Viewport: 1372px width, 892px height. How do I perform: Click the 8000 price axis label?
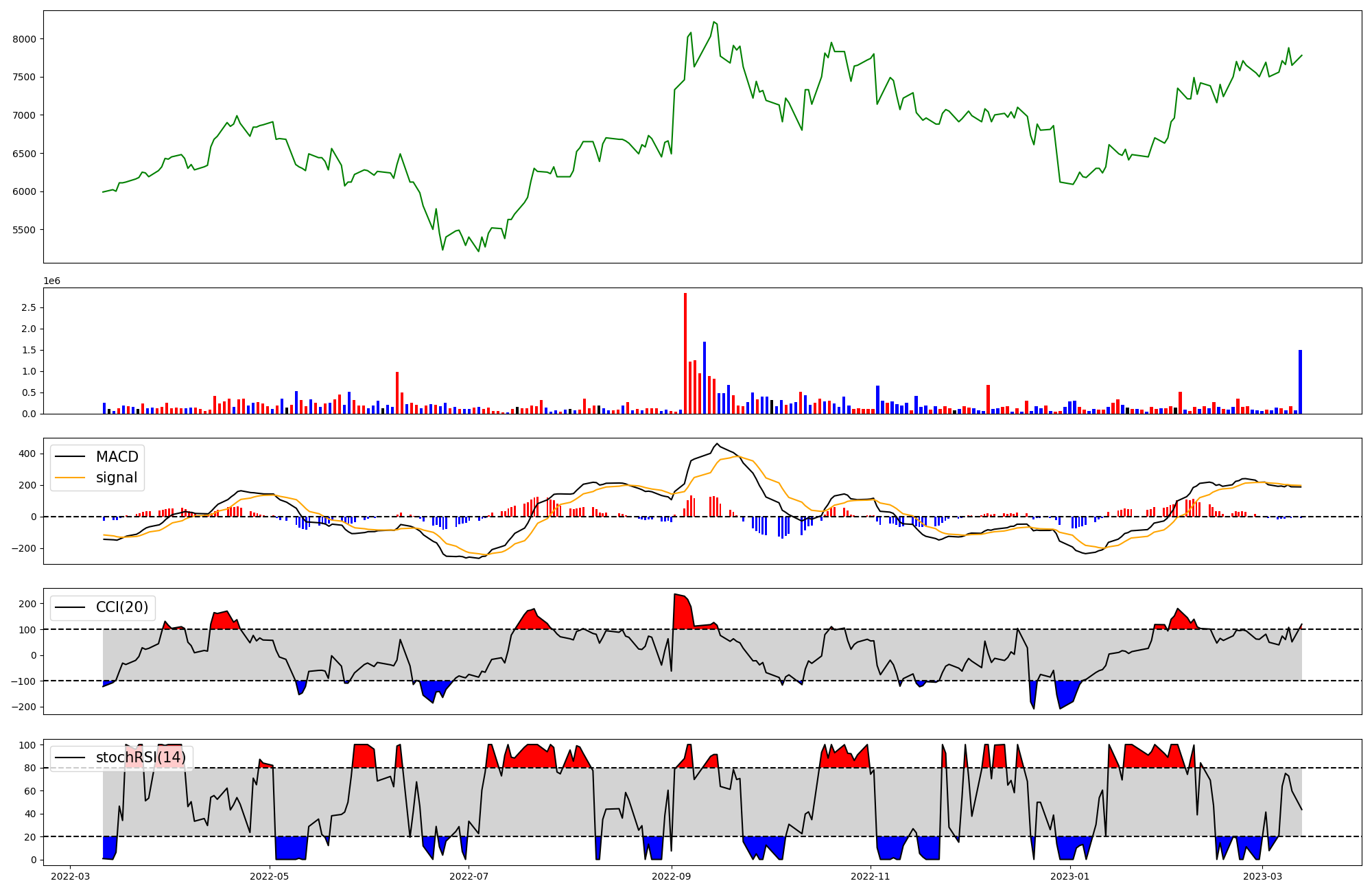coord(23,39)
